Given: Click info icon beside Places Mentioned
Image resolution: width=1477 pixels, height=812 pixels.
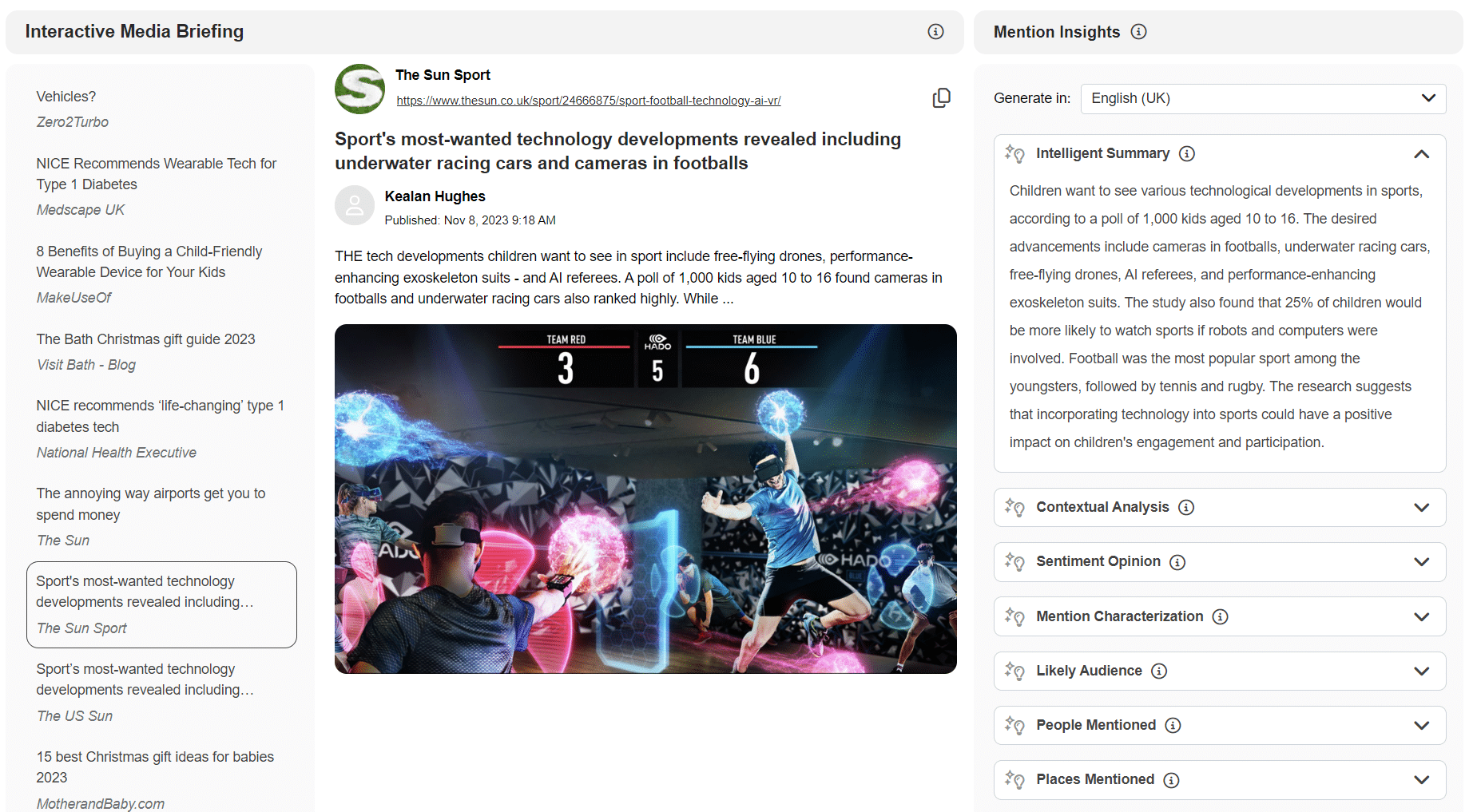Looking at the screenshot, I should (1171, 780).
